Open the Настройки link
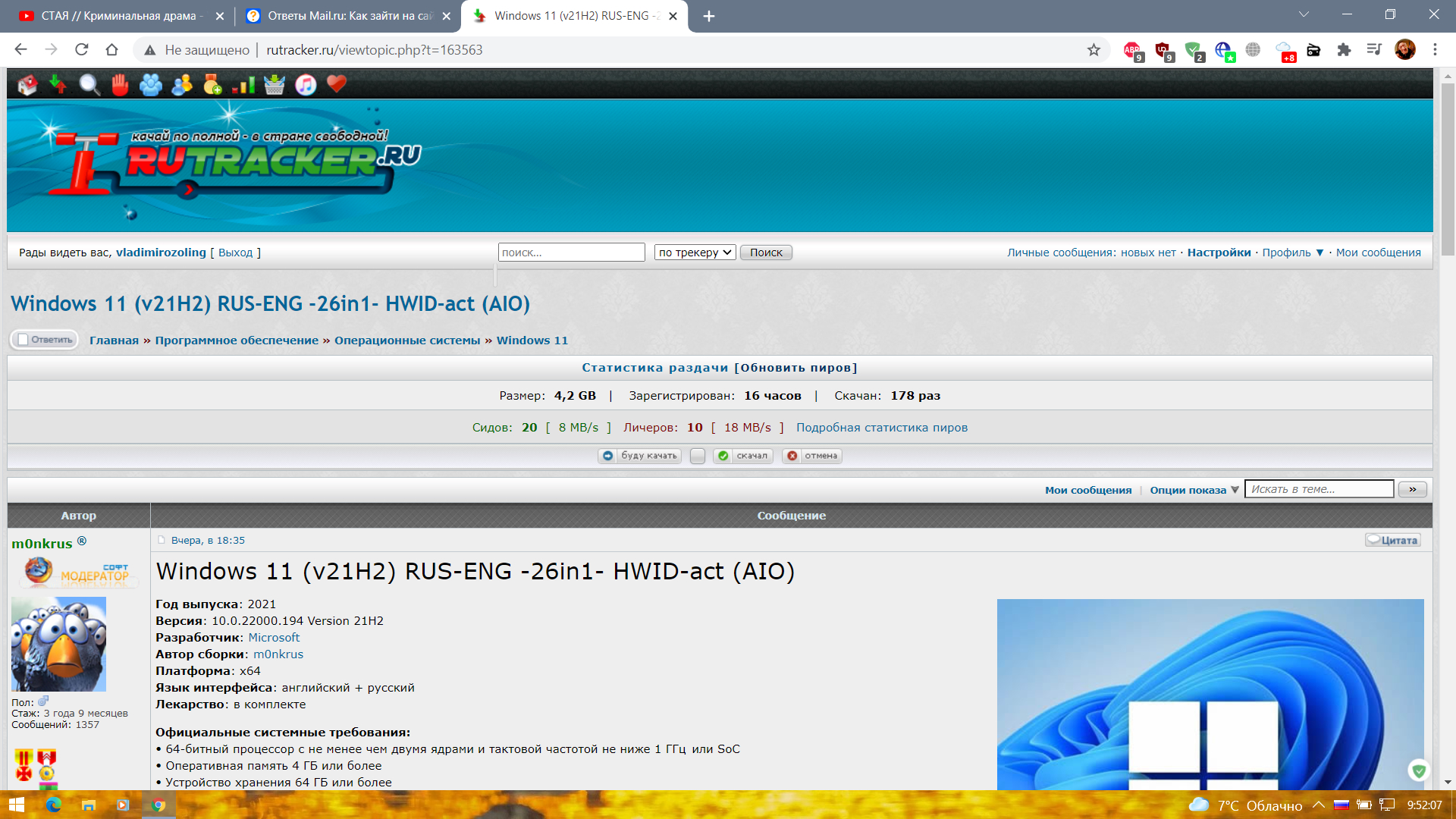This screenshot has width=1456, height=819. pyautogui.click(x=1219, y=253)
